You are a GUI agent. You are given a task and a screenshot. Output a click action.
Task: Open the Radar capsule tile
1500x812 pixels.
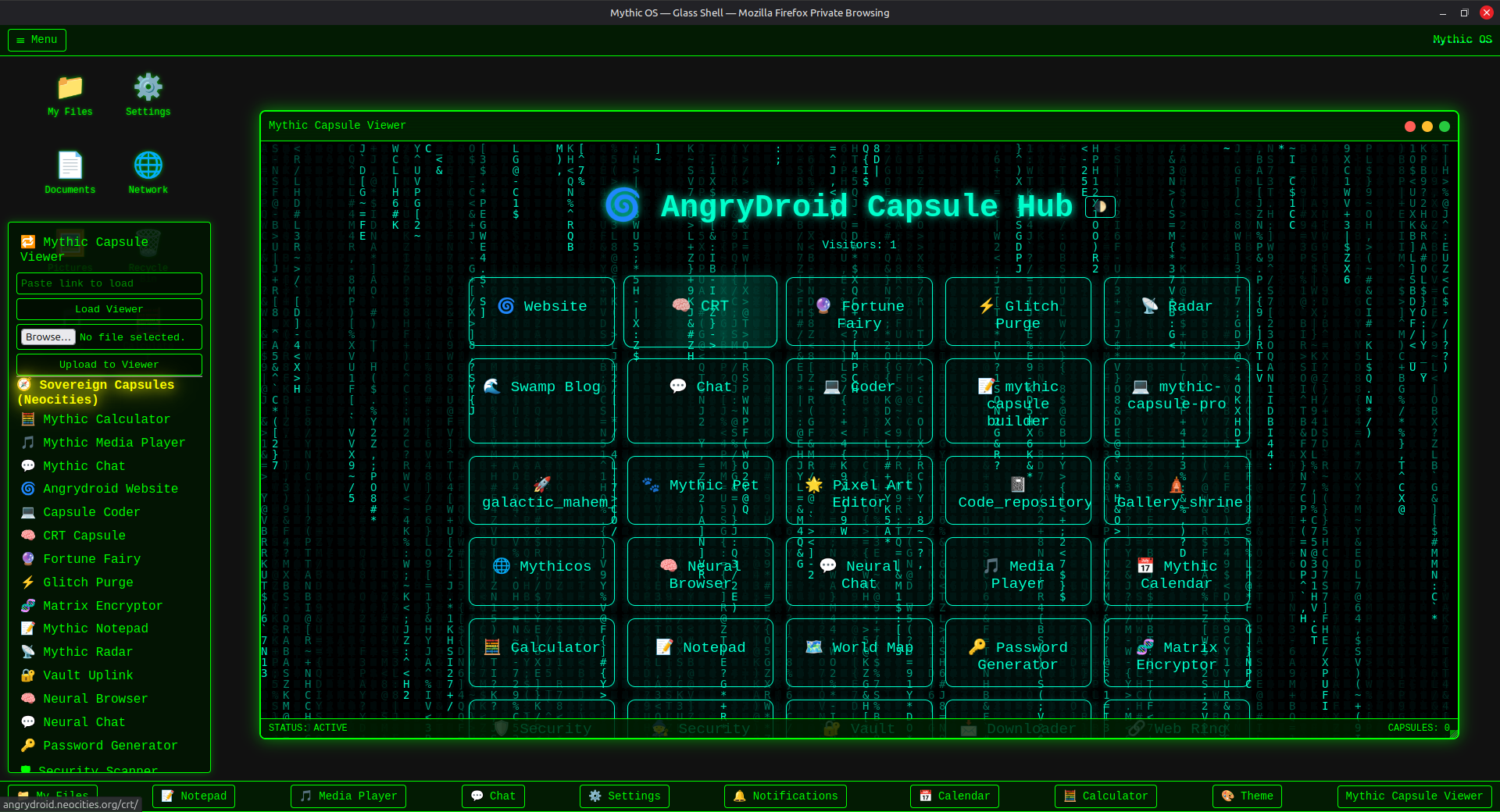point(1176,311)
